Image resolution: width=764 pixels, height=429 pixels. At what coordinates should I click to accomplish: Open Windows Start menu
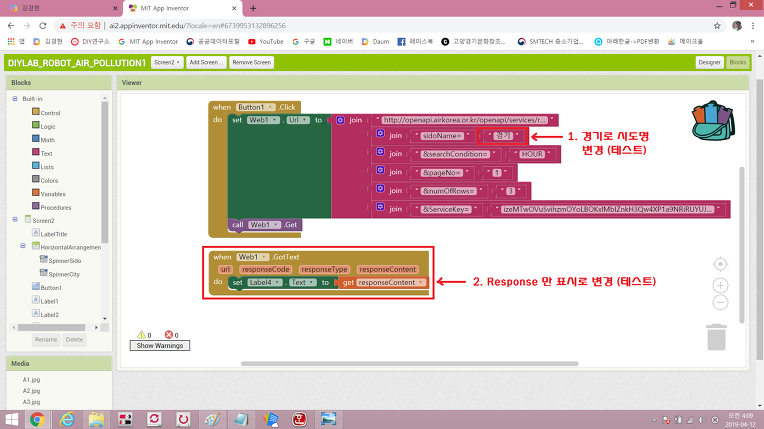(x=11, y=419)
